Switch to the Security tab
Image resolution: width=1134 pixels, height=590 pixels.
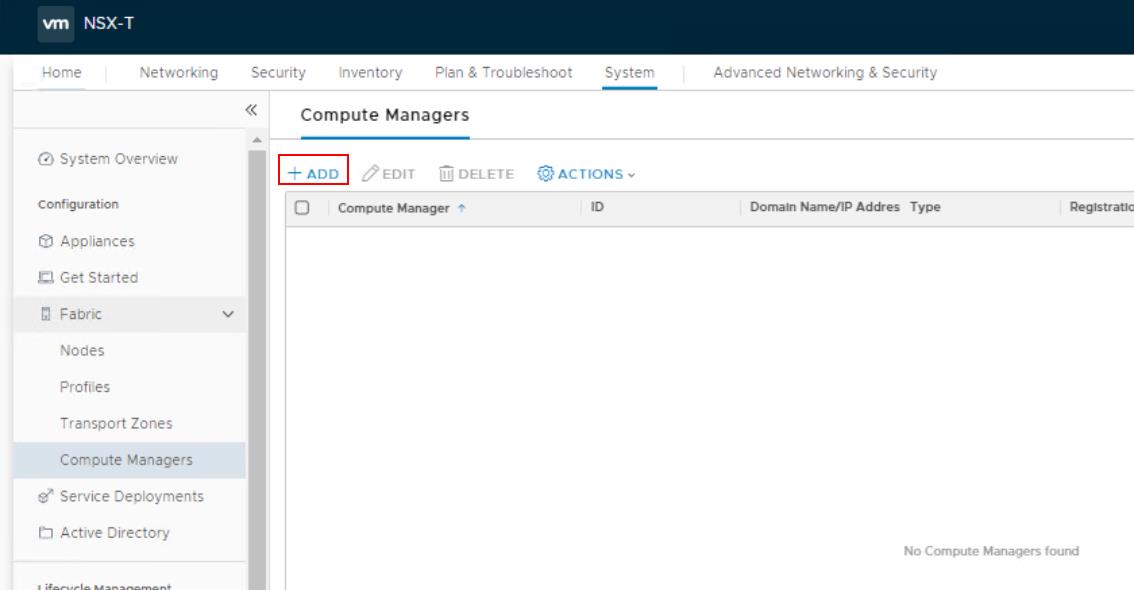pos(278,72)
